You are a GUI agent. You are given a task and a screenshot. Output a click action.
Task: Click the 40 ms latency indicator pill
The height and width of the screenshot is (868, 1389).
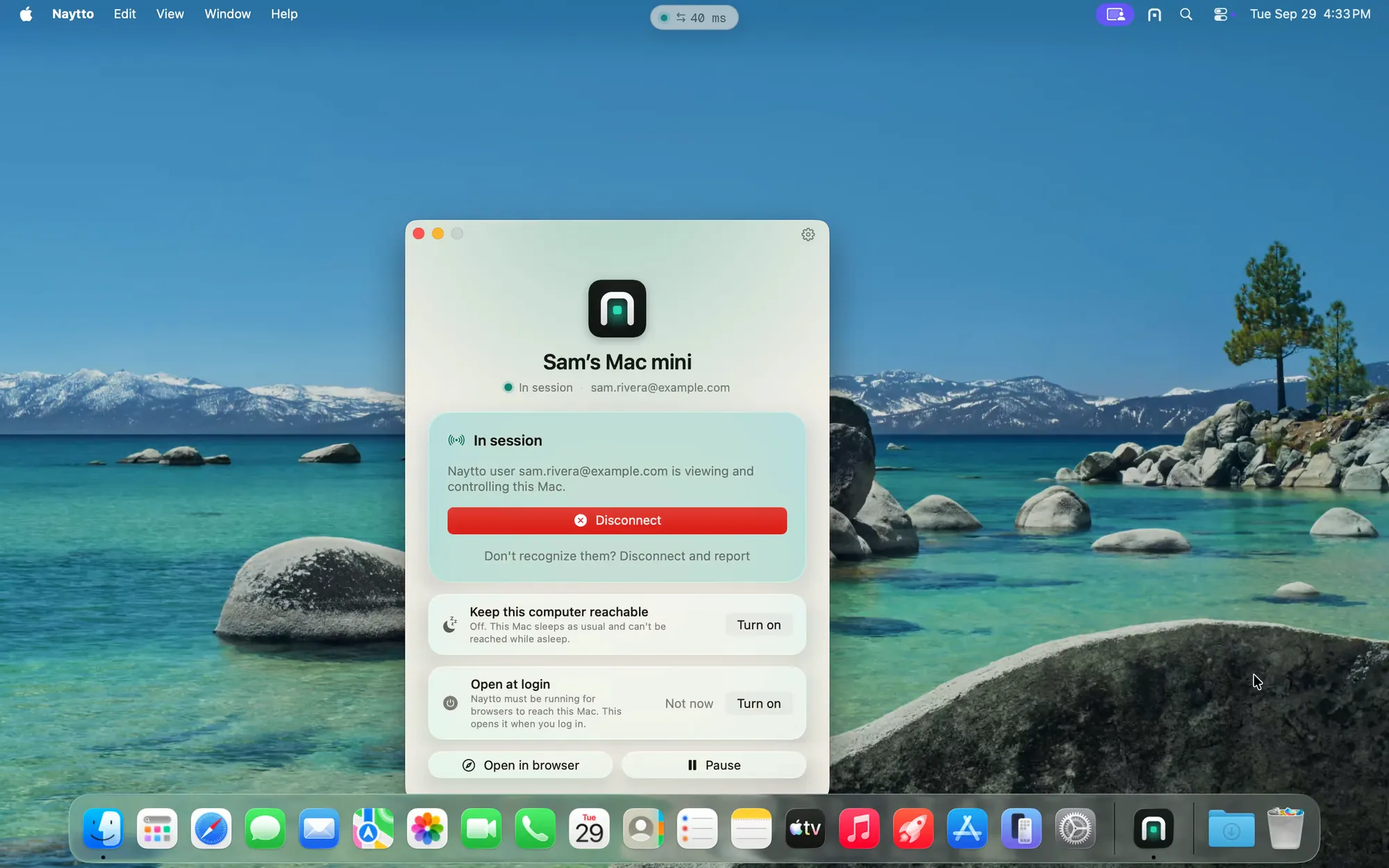pyautogui.click(x=694, y=17)
